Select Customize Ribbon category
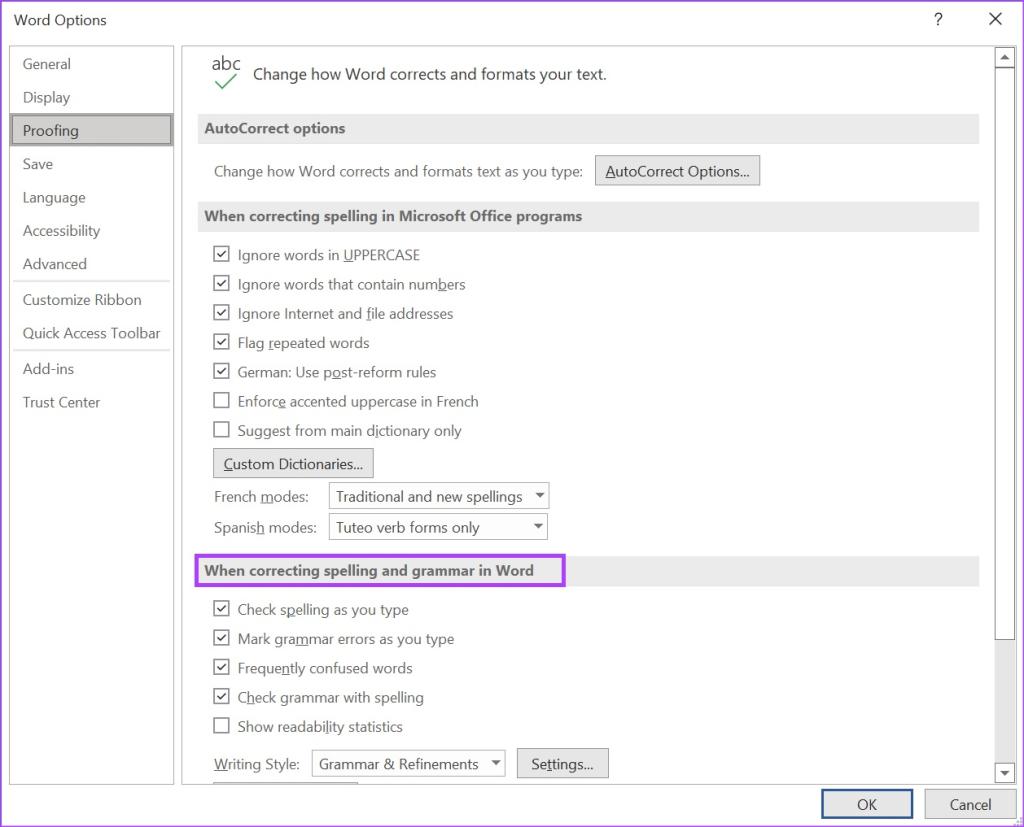The image size is (1024, 827). click(91, 300)
